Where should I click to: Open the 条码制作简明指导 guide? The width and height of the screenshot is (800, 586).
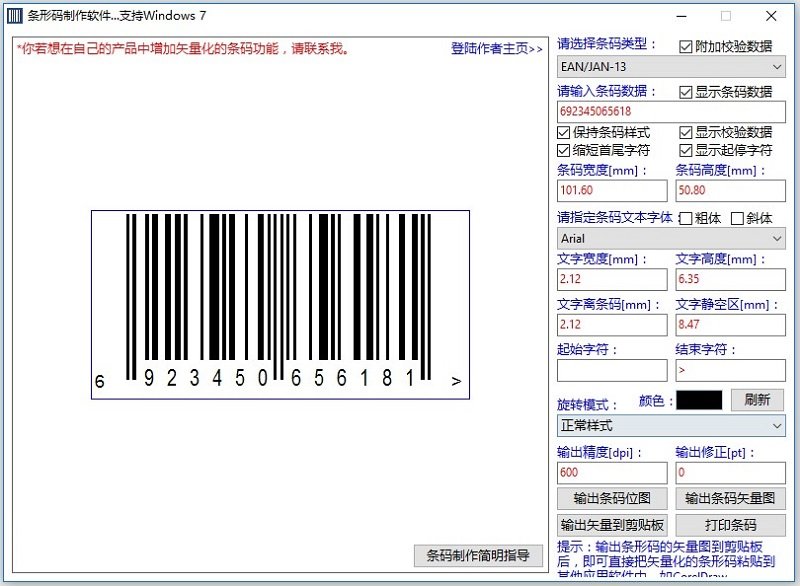click(x=477, y=557)
